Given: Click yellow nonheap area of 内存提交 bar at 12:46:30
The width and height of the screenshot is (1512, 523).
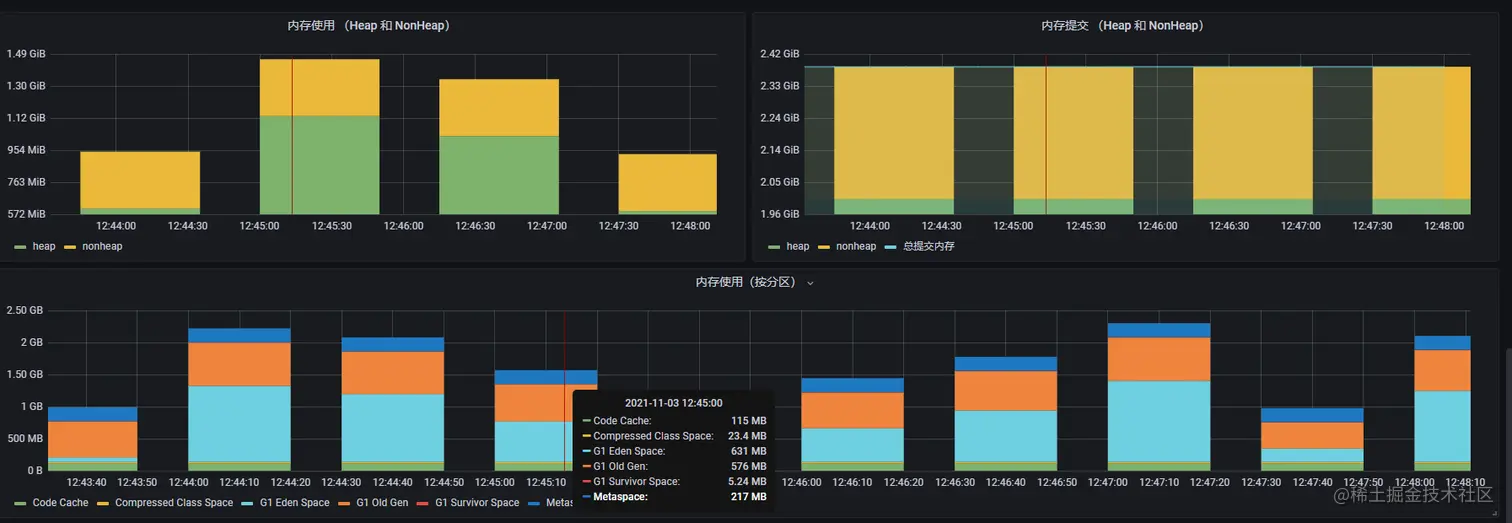Looking at the screenshot, I should tap(1253, 133).
